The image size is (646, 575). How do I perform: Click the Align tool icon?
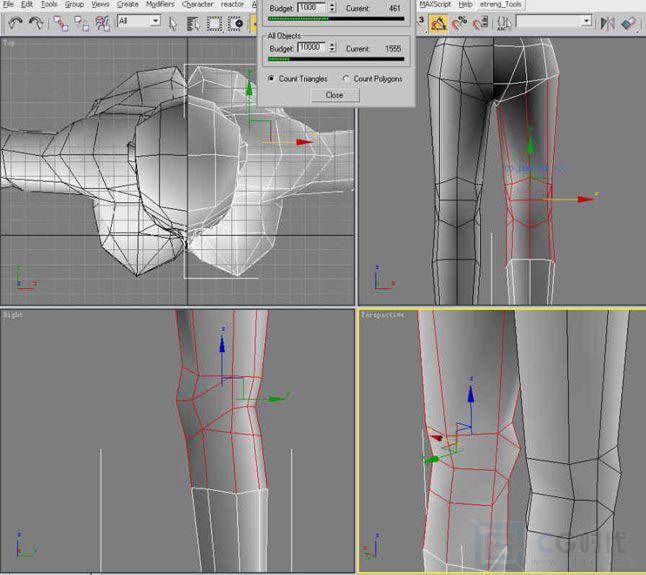(x=629, y=23)
